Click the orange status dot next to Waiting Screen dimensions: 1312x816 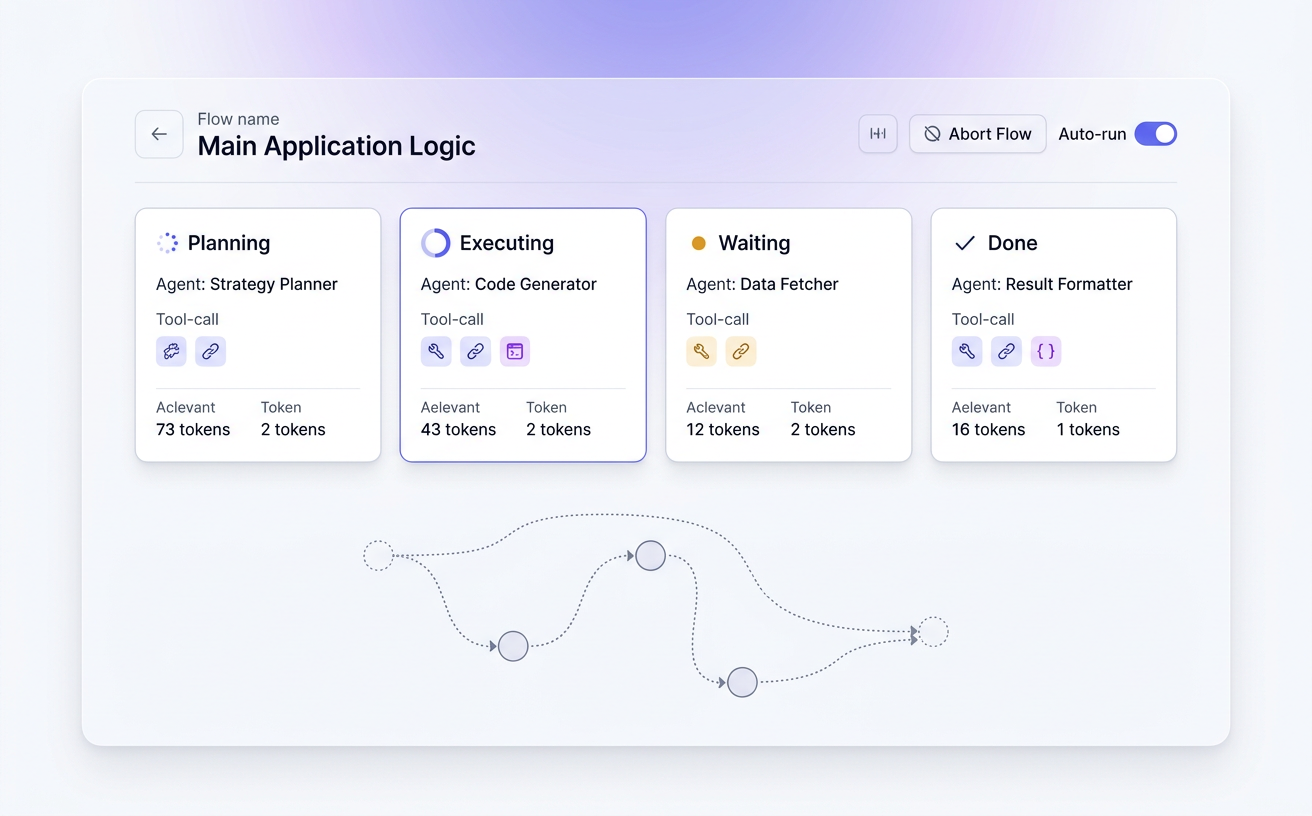point(699,243)
